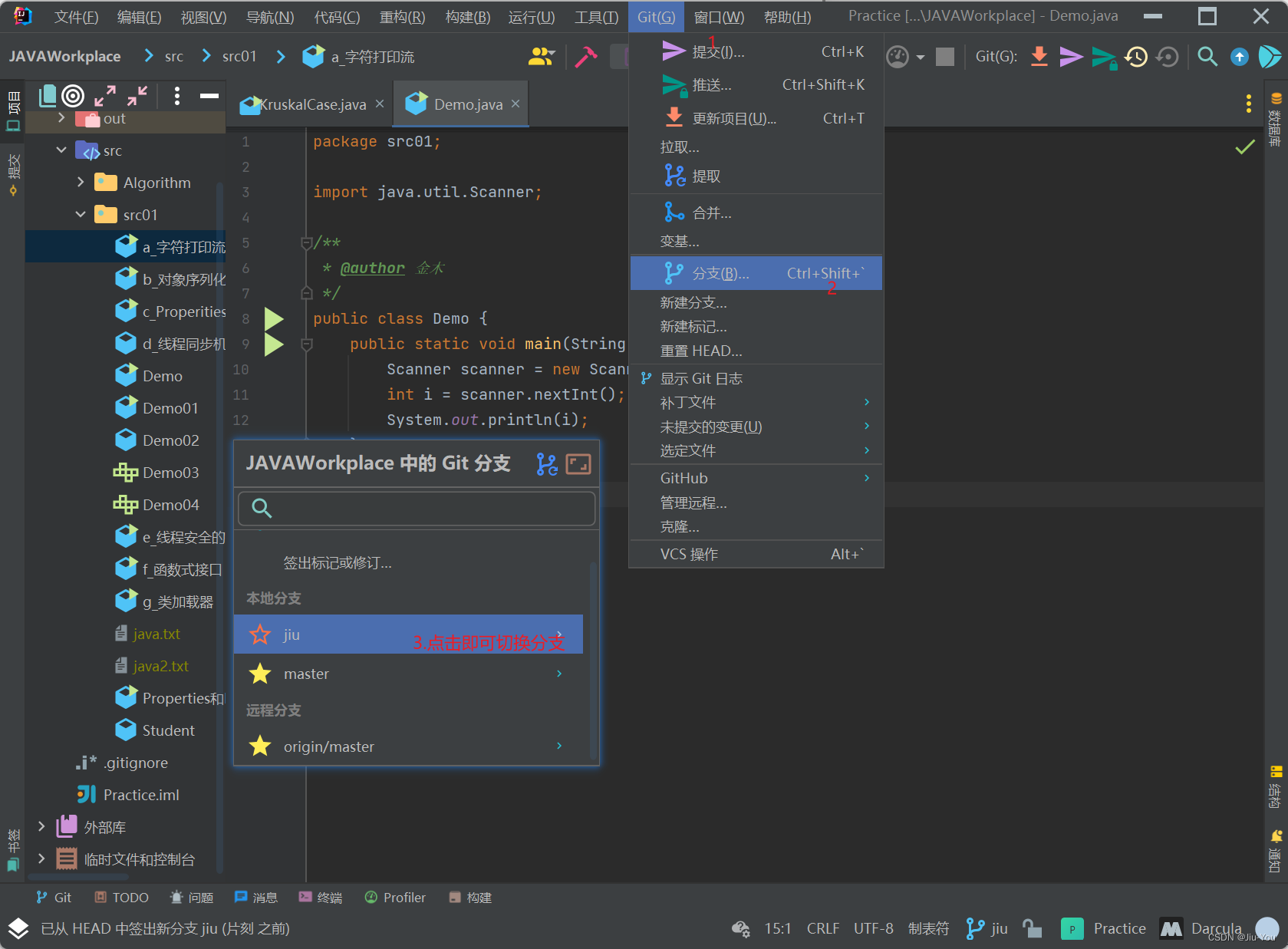Click the code inspection checkmark
The width and height of the screenshot is (1288, 949).
point(1245,147)
